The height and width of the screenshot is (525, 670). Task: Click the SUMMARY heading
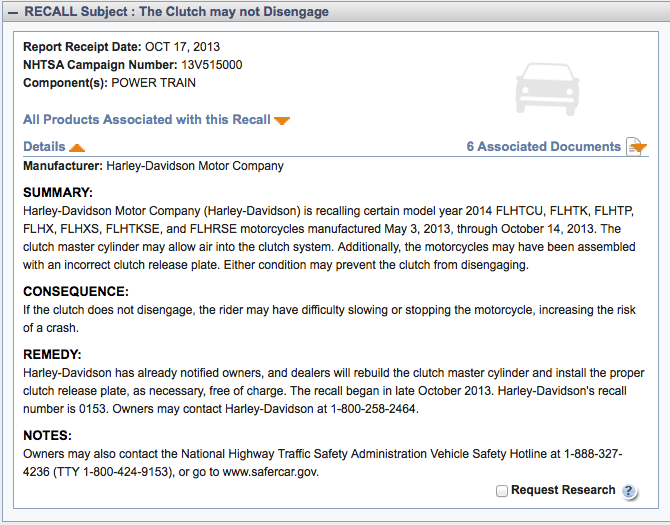click(x=58, y=192)
